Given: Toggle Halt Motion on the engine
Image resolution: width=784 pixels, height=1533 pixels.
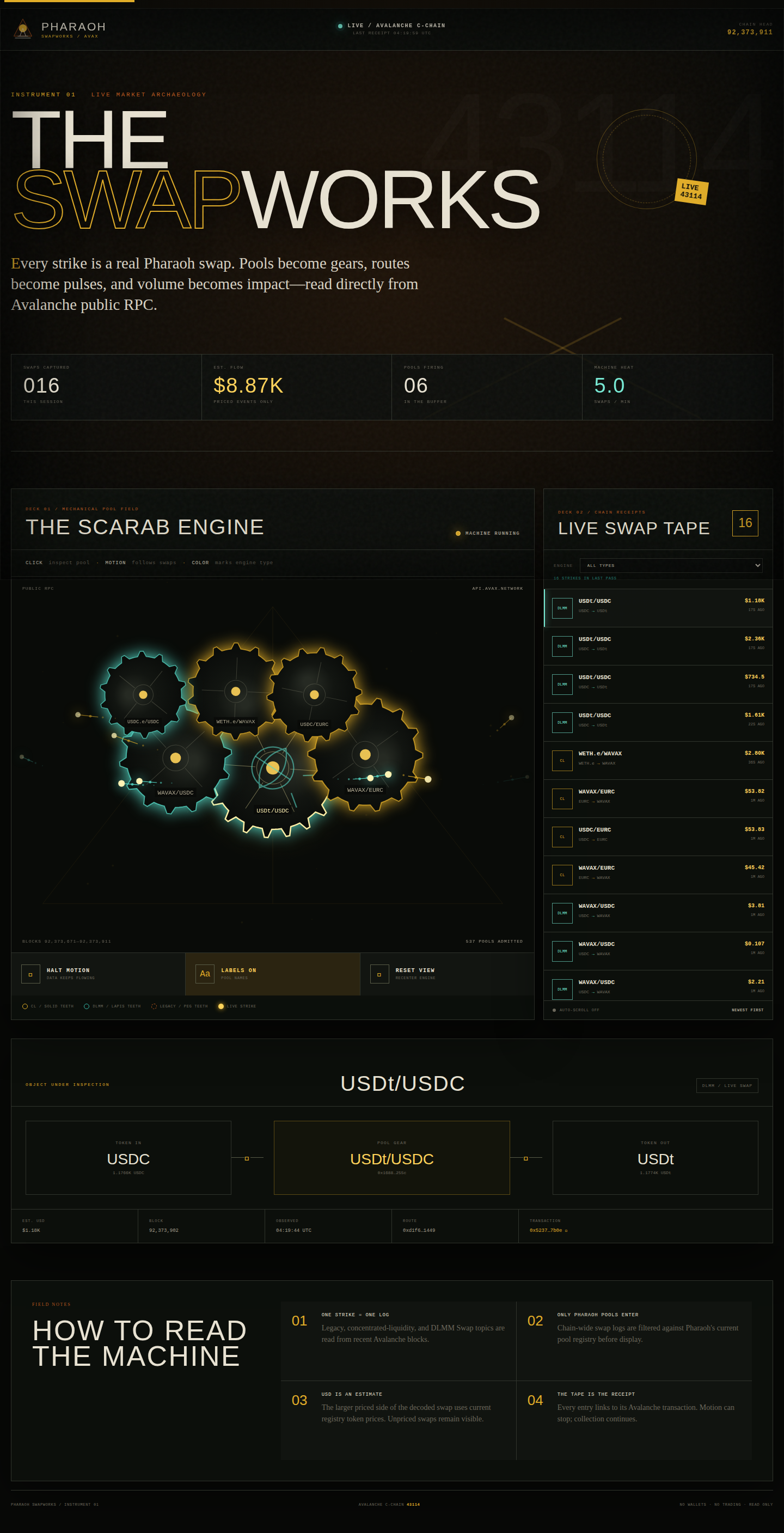Looking at the screenshot, I should (98, 974).
